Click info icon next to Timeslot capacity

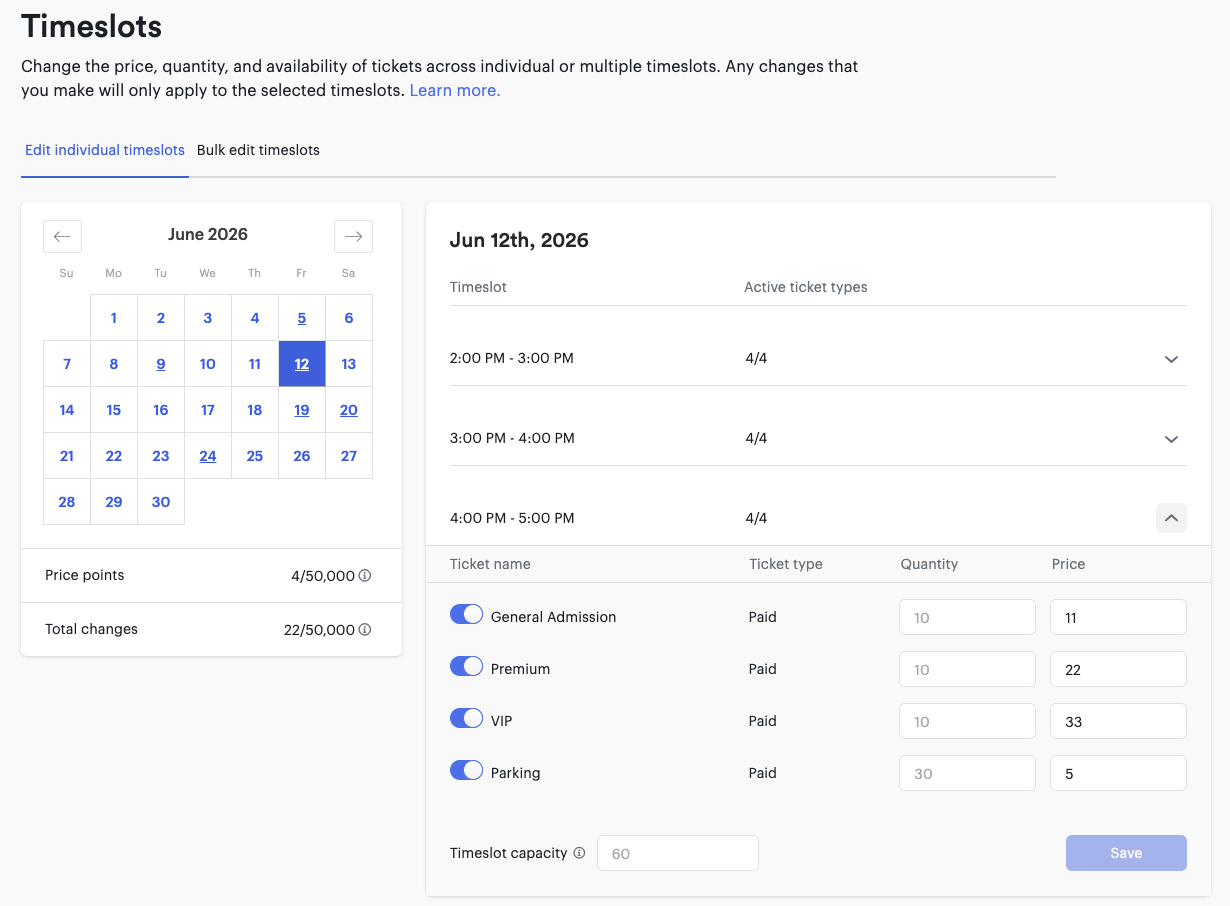coord(579,853)
